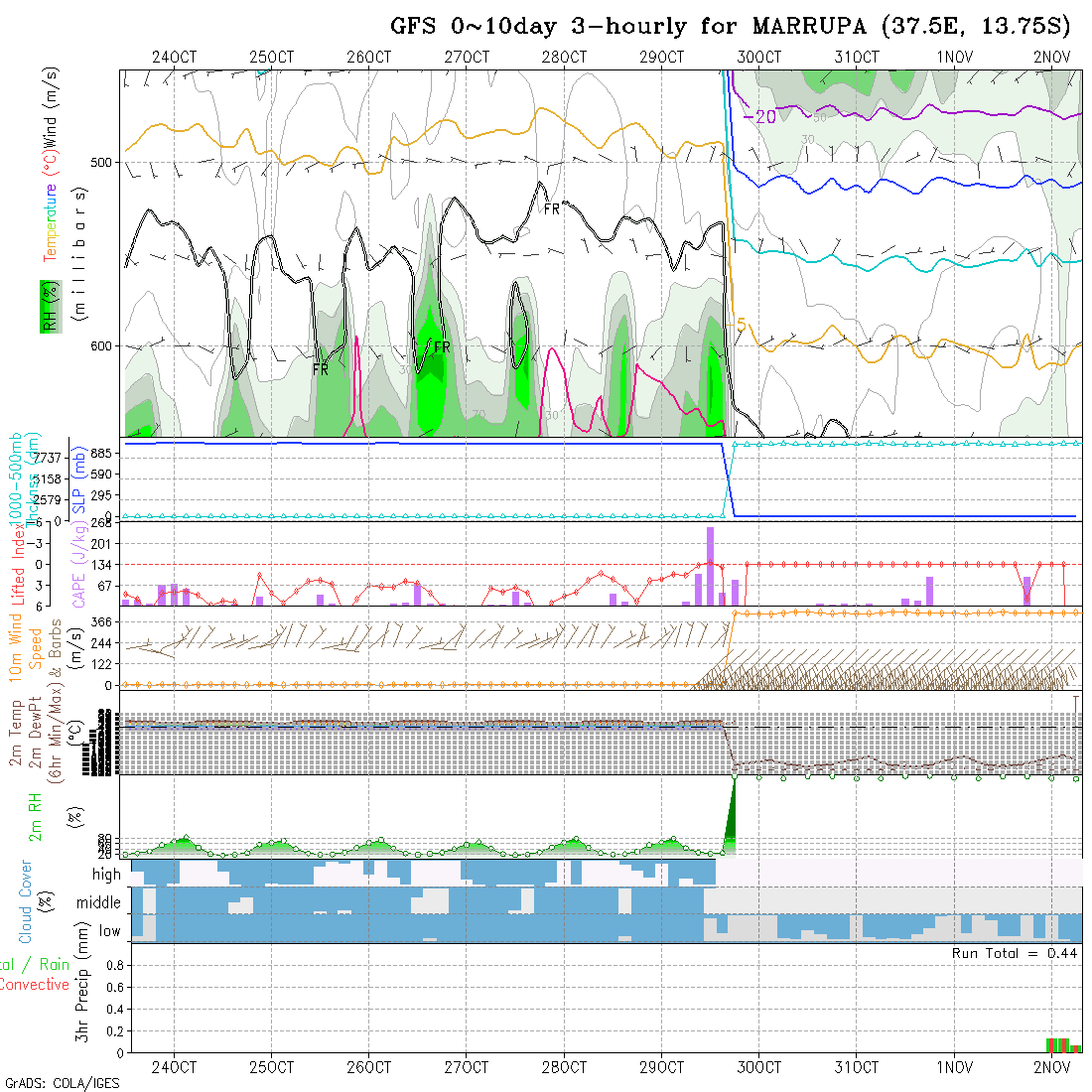Click the 2m RH axis title
The width and height of the screenshot is (1092, 1092).
[34, 815]
